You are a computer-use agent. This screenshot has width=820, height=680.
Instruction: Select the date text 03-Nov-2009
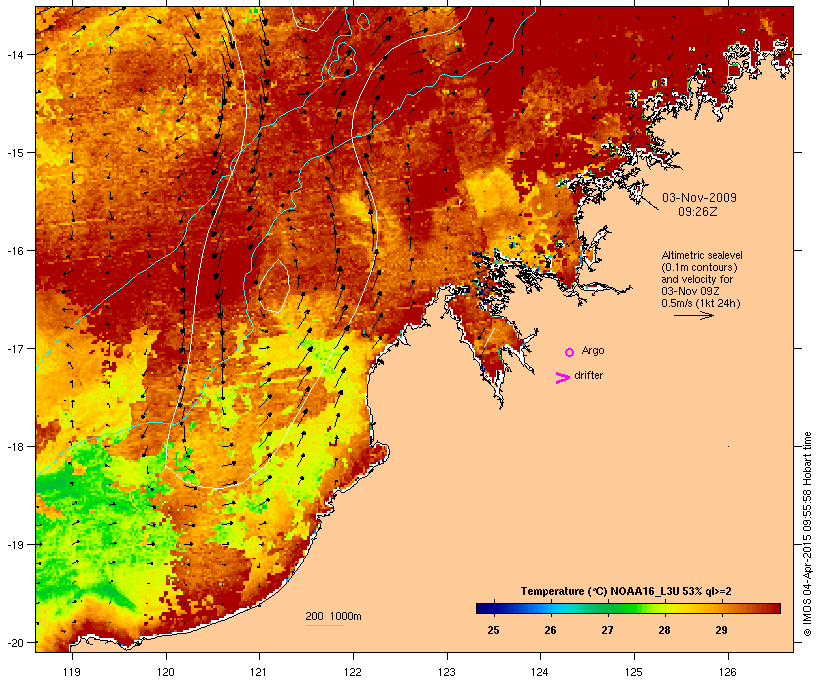click(699, 198)
